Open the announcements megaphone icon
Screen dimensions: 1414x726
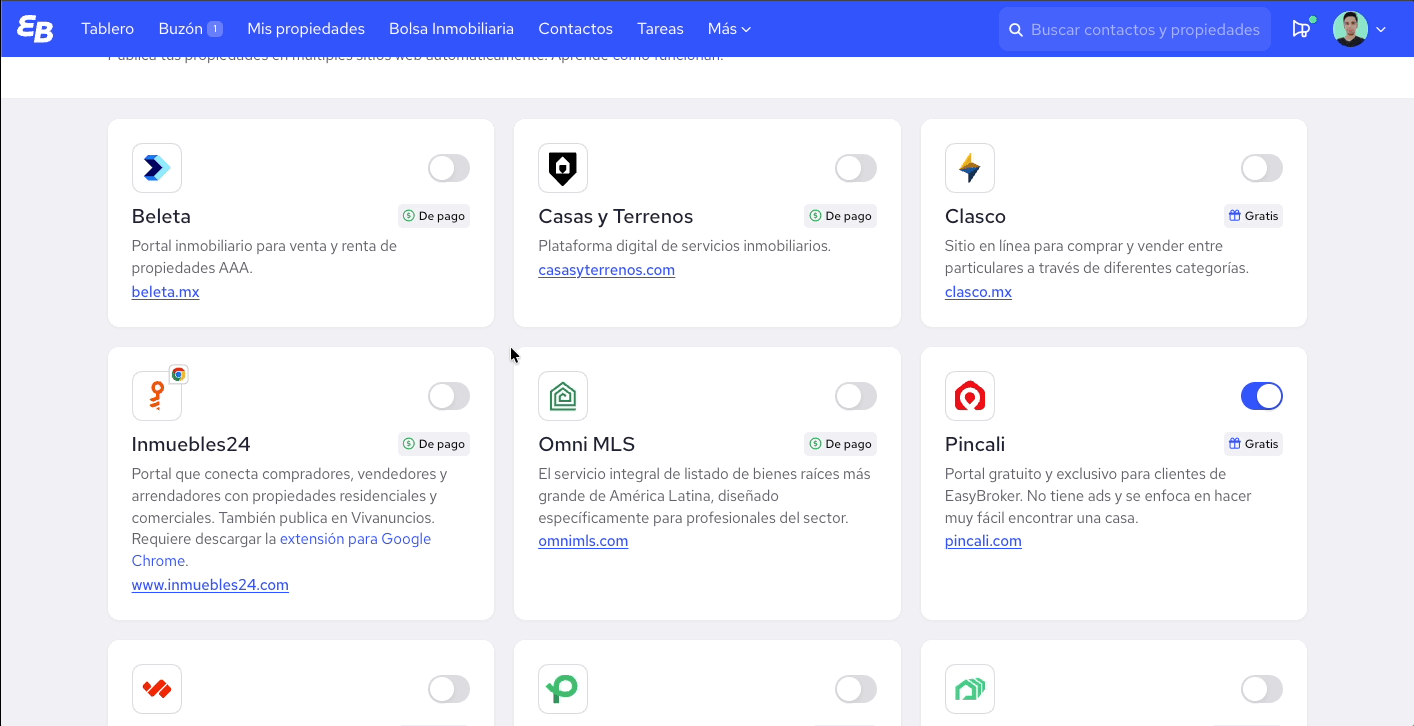(x=1301, y=29)
